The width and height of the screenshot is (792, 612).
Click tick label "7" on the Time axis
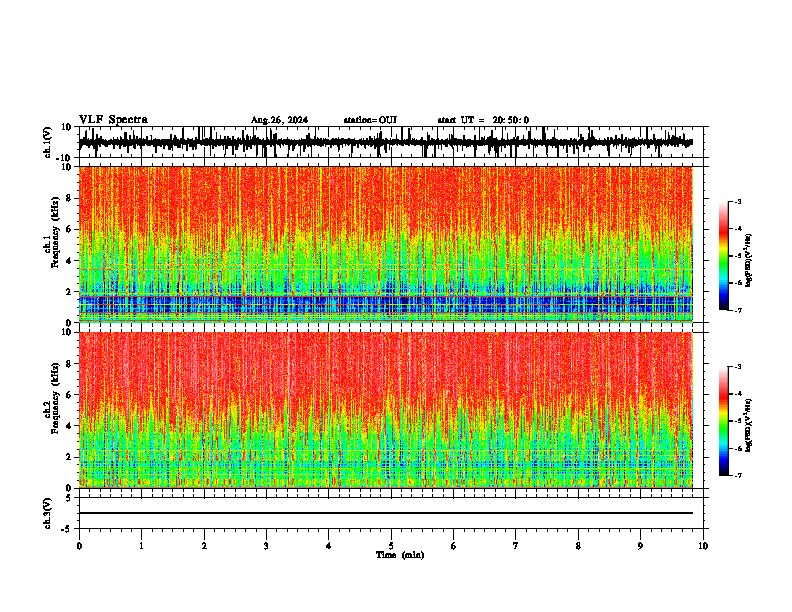(x=516, y=546)
